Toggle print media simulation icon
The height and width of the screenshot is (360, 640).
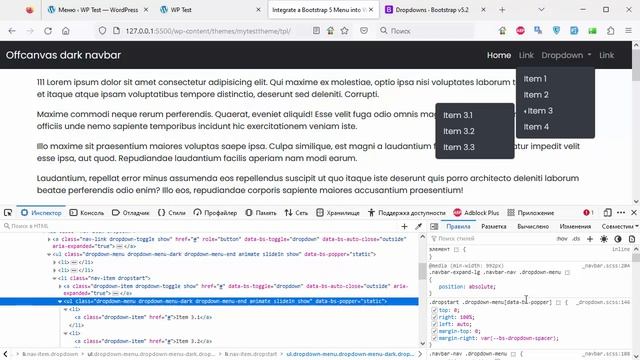631,239
